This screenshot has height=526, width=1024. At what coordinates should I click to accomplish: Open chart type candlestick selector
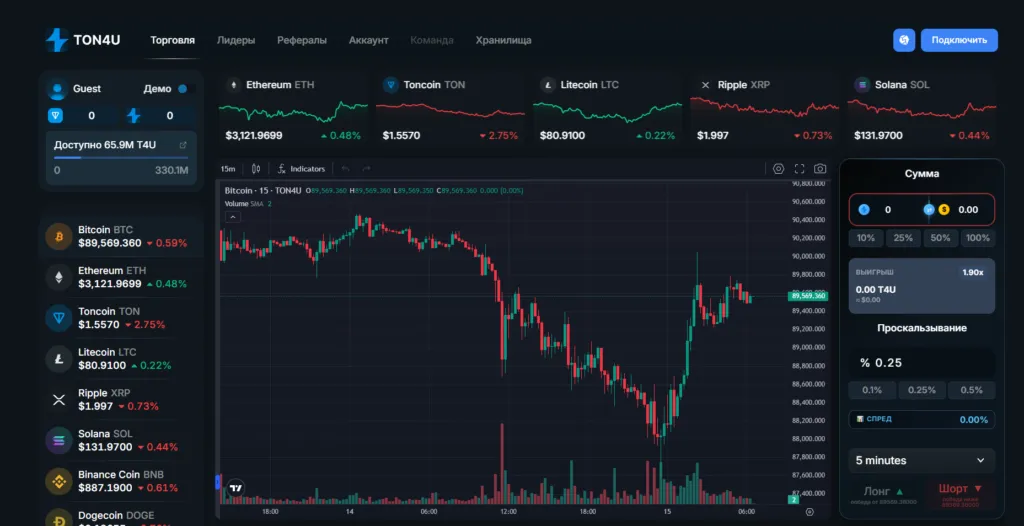(256, 169)
